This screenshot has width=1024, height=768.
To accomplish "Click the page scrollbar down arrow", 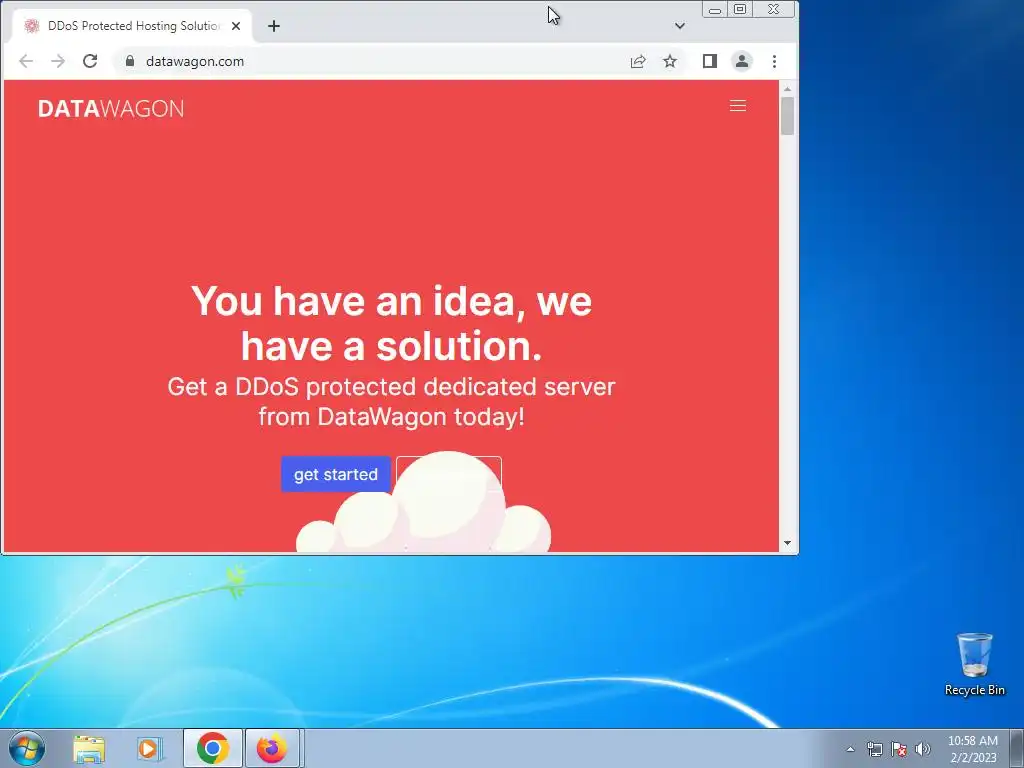I will coord(787,543).
